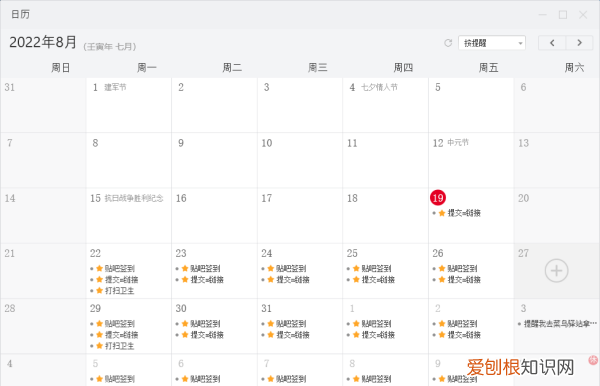The width and height of the screenshot is (600, 386).
Task: Click the plus icon on August 27
Action: (556, 271)
